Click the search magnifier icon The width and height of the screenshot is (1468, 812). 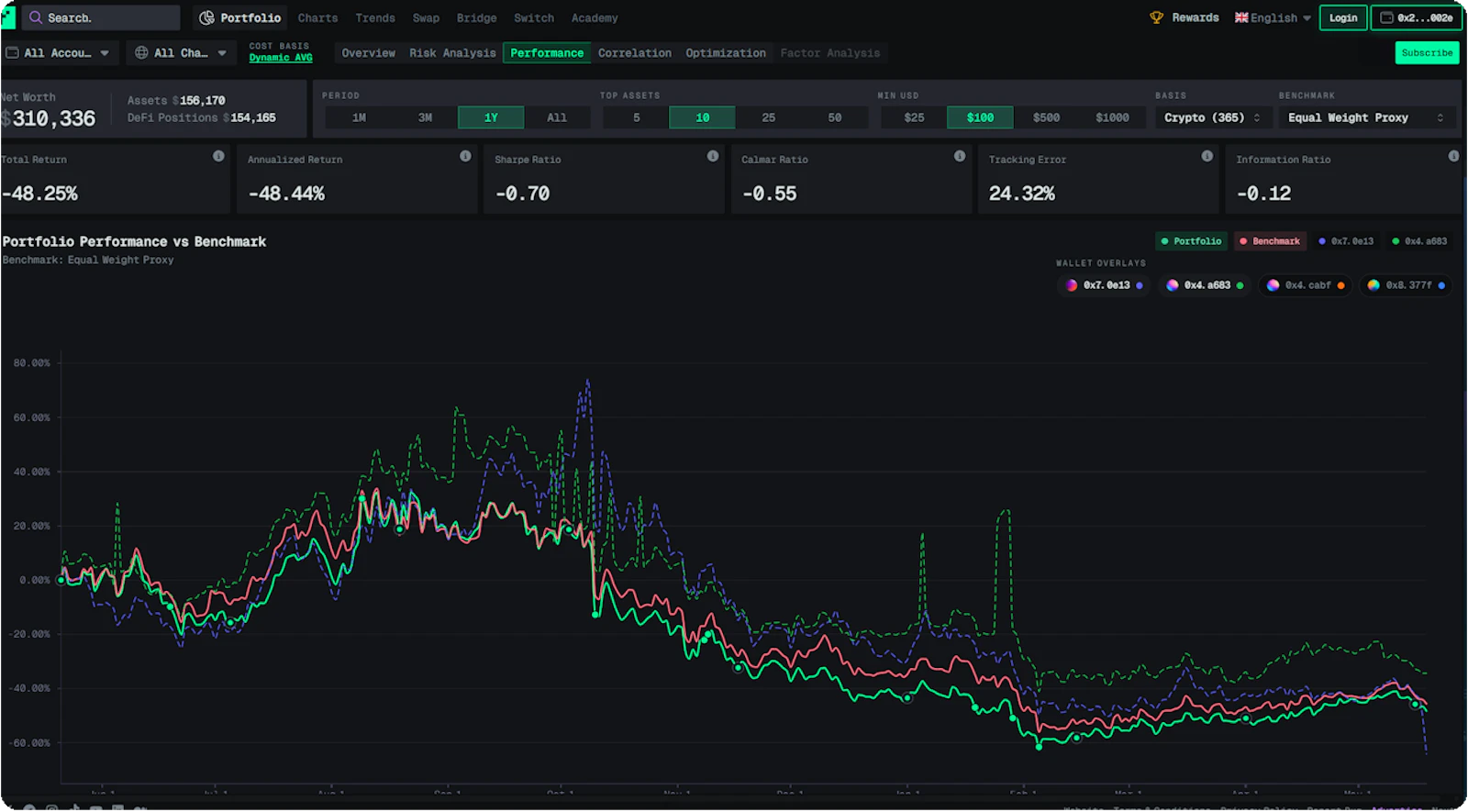(x=36, y=17)
